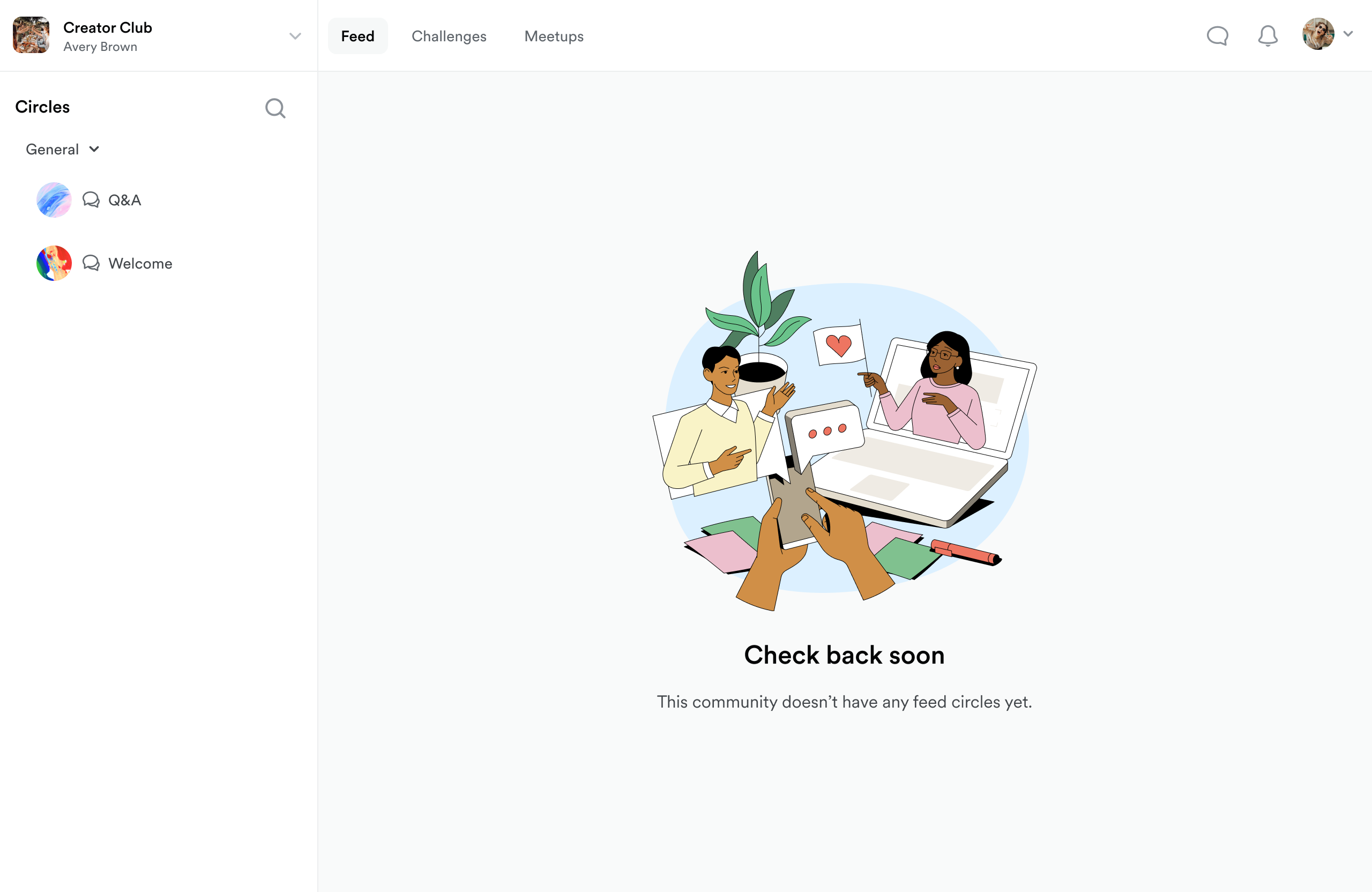This screenshot has width=1372, height=892.
Task: Click the empty feed illustration
Action: tap(844, 430)
